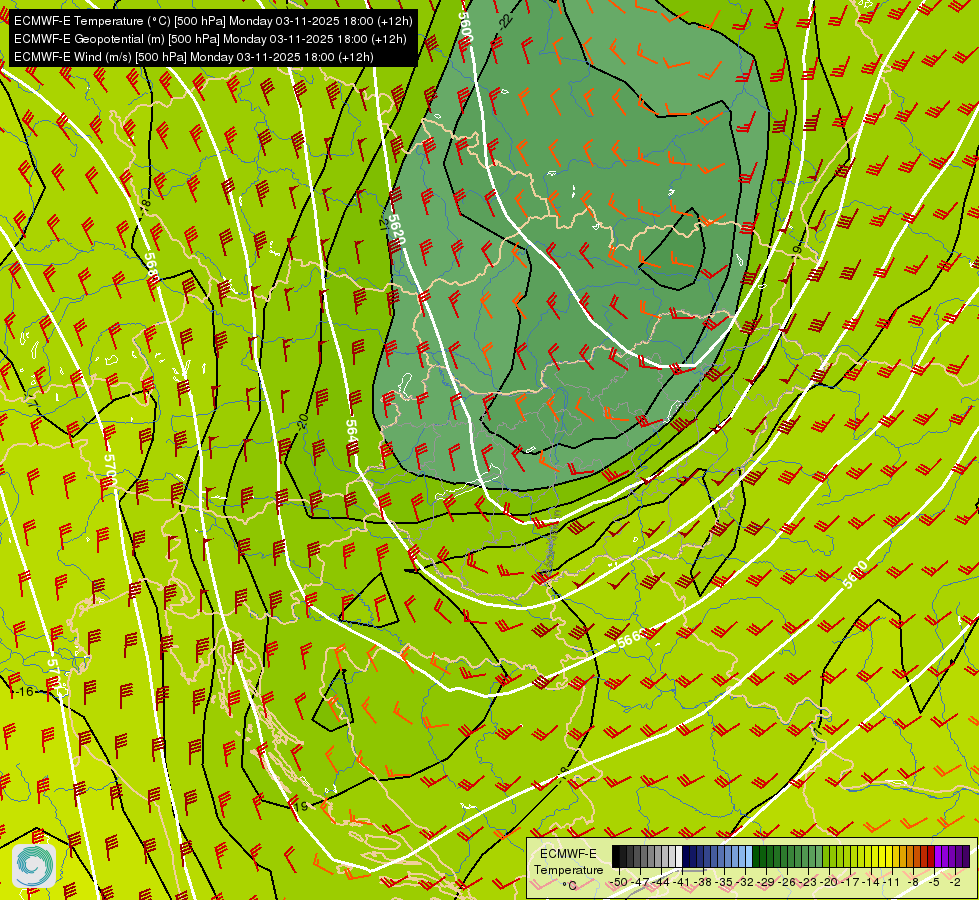Screen dimensions: 979x900
Task: Click the -38 legend tick label
Action: (702, 882)
